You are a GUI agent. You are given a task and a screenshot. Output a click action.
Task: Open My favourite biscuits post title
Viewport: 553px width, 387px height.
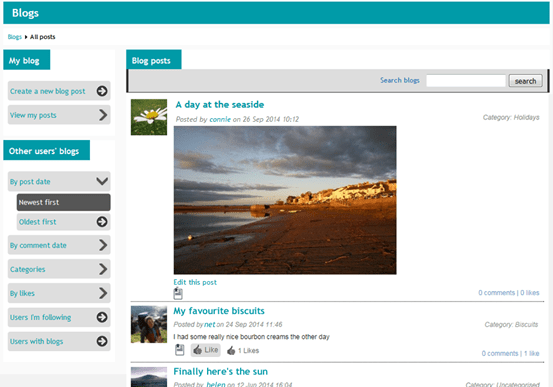coord(219,311)
